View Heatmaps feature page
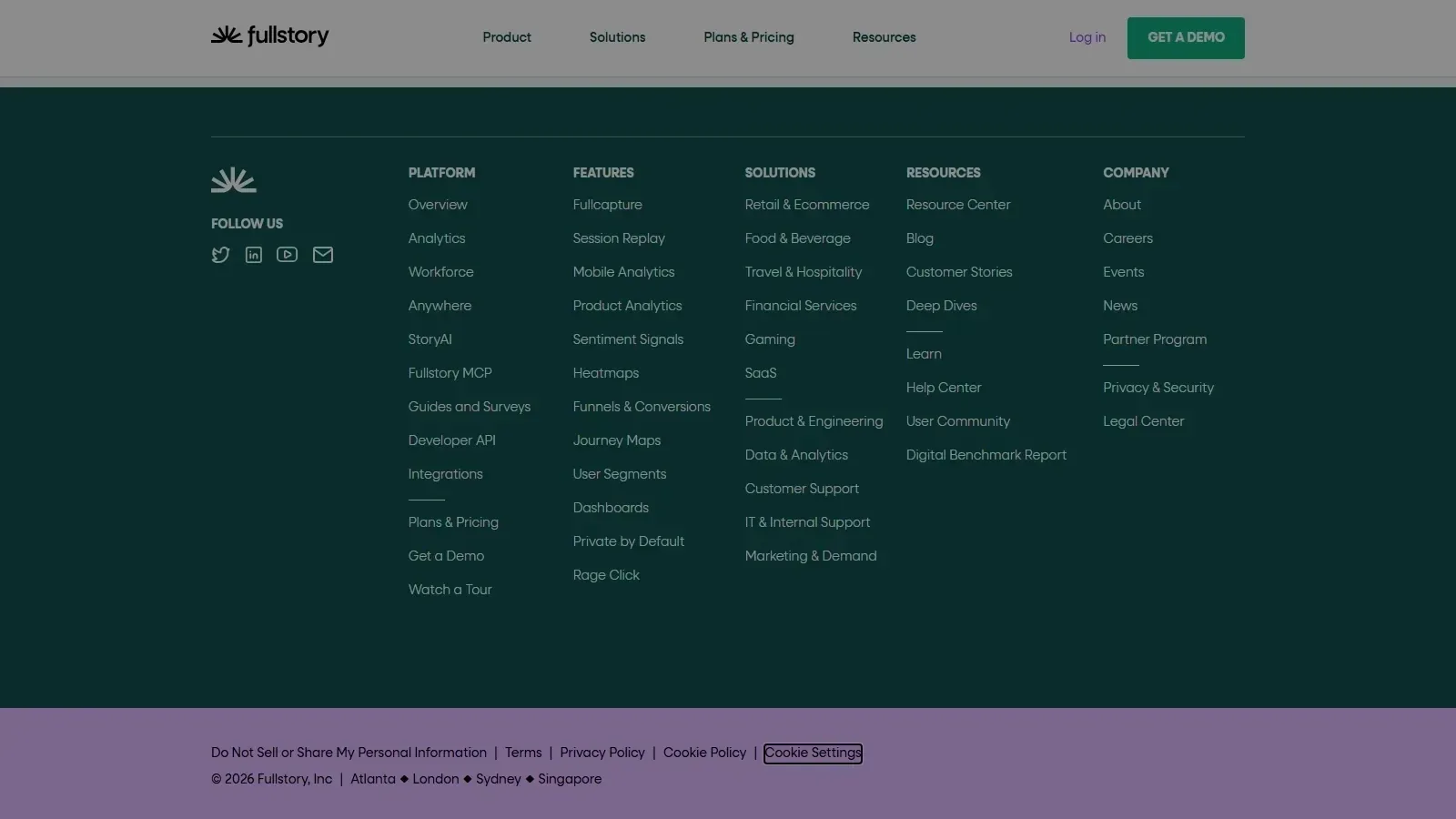1456x819 pixels. tap(606, 373)
